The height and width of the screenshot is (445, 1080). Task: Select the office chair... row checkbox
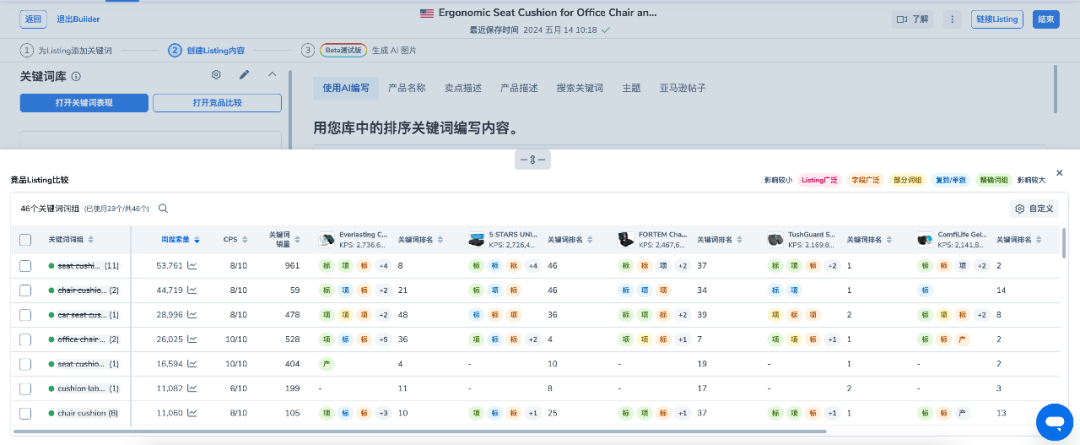(x=25, y=339)
